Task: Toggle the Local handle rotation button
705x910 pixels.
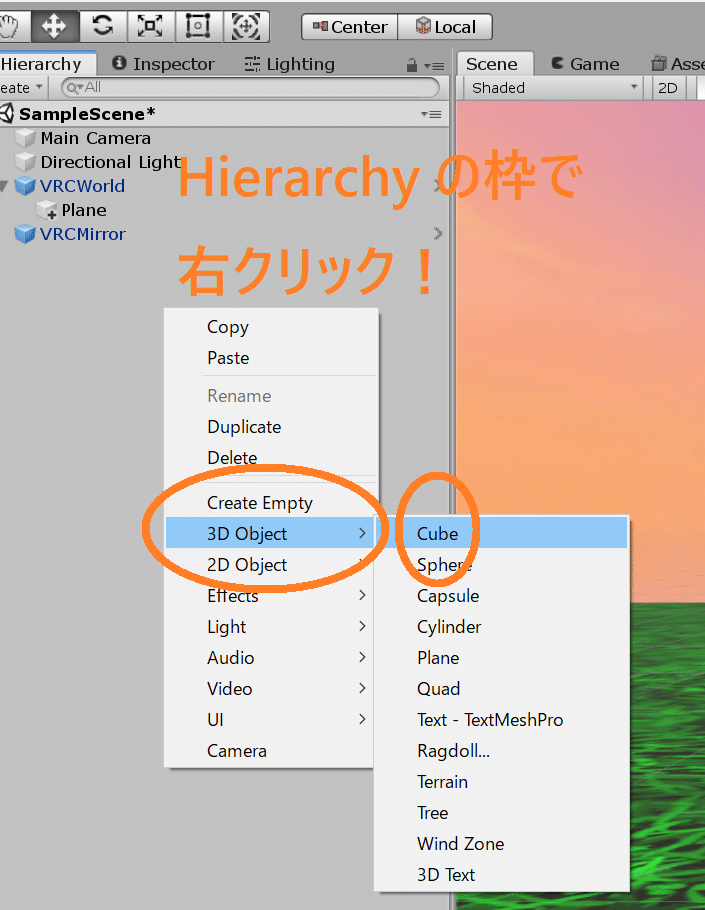Action: 445,27
